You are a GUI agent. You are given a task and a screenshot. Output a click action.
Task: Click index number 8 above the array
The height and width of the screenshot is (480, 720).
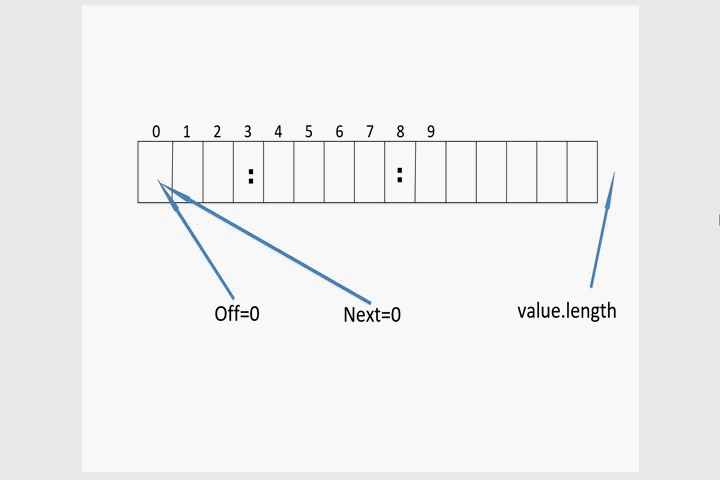pyautogui.click(x=400, y=132)
